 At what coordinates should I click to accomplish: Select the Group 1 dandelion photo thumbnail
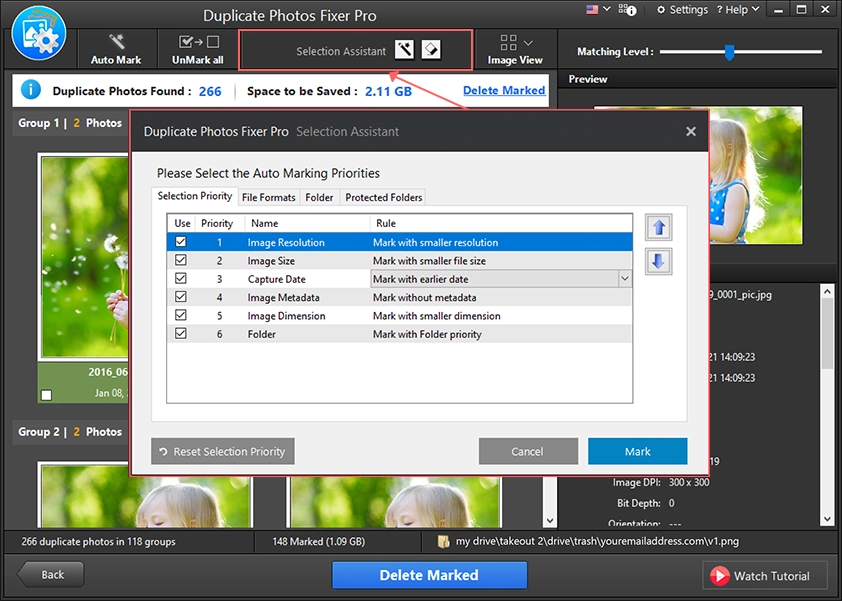[84, 257]
